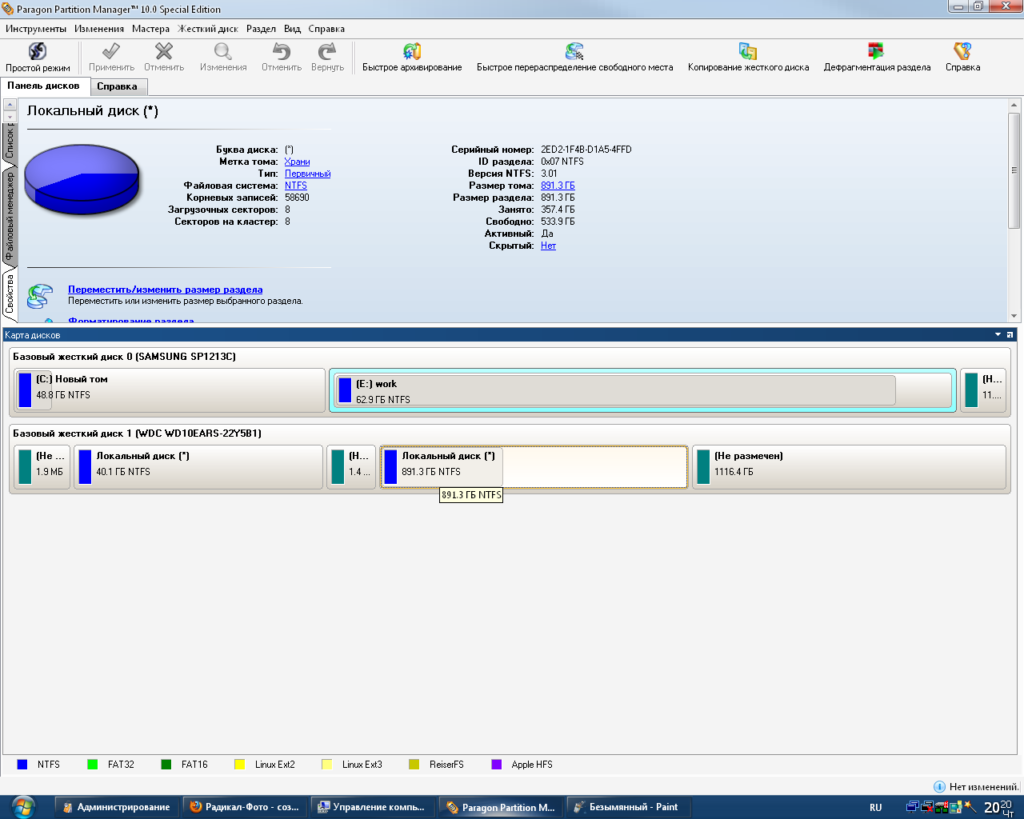Switch to Управление компь... taskbar window
Screen dimensions: 1024x819
point(372,807)
